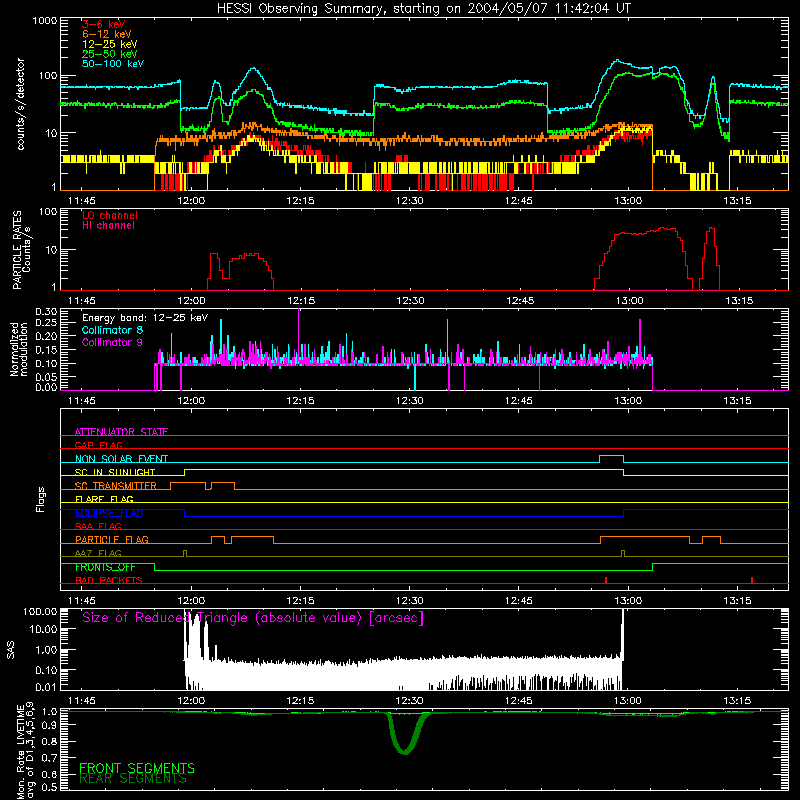Click the PARTICLE RATES Counts/s axis label
Image resolution: width=800 pixels, height=800 pixels.
(x=21, y=250)
